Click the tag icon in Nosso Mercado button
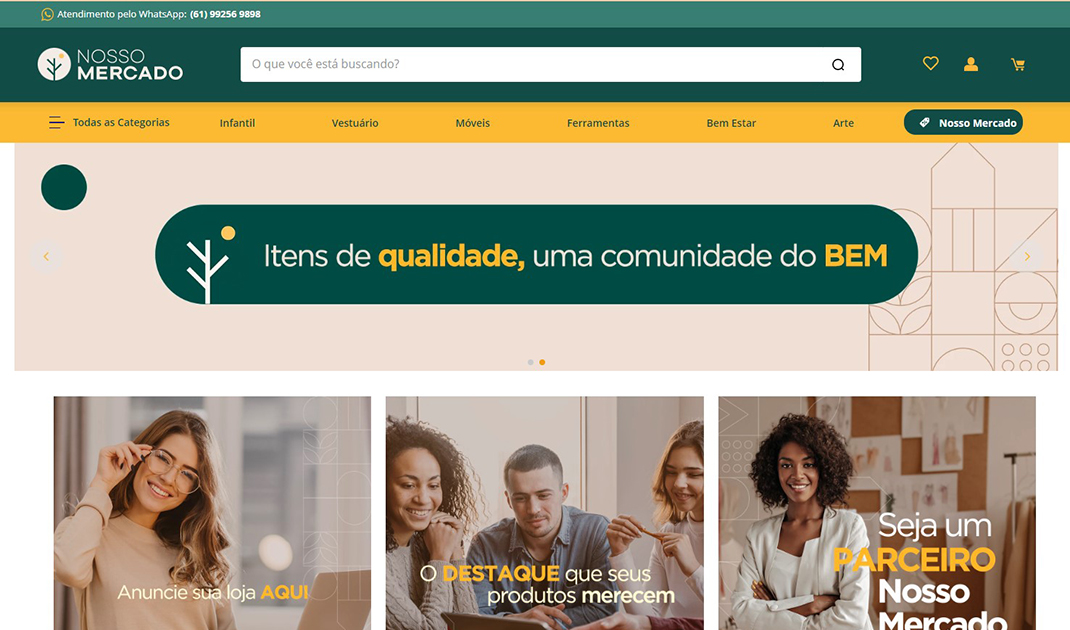The image size is (1070, 630). (925, 122)
